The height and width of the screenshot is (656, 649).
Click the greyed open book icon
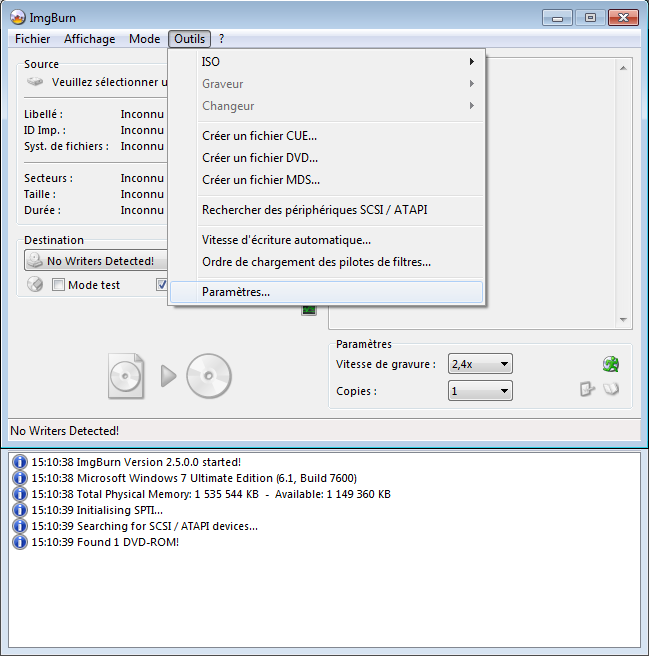tap(611, 389)
